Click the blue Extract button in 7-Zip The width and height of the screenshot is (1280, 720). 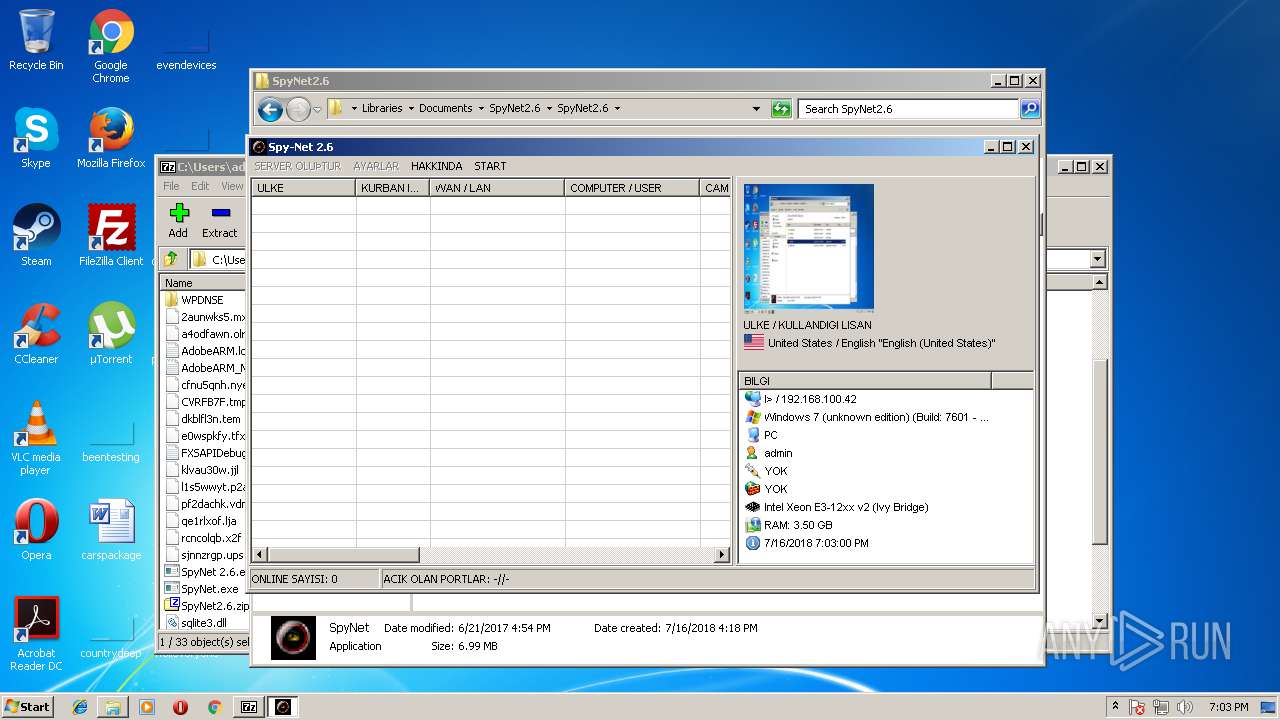220,221
